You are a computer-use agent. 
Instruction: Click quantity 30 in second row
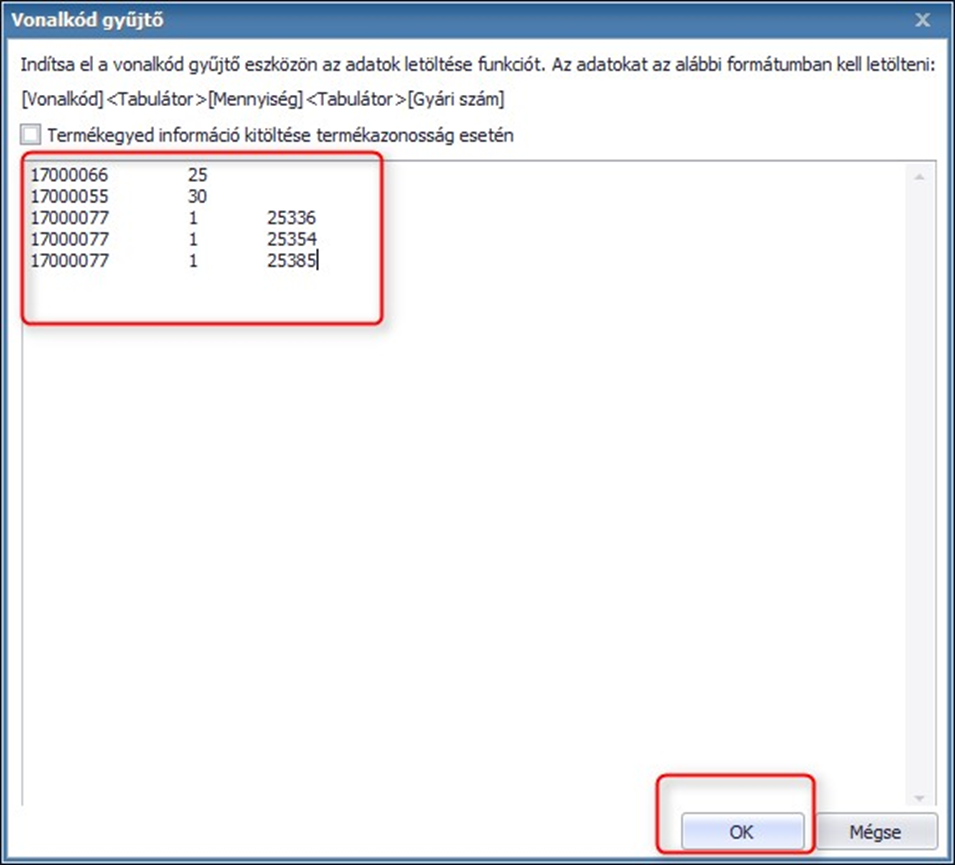(197, 196)
